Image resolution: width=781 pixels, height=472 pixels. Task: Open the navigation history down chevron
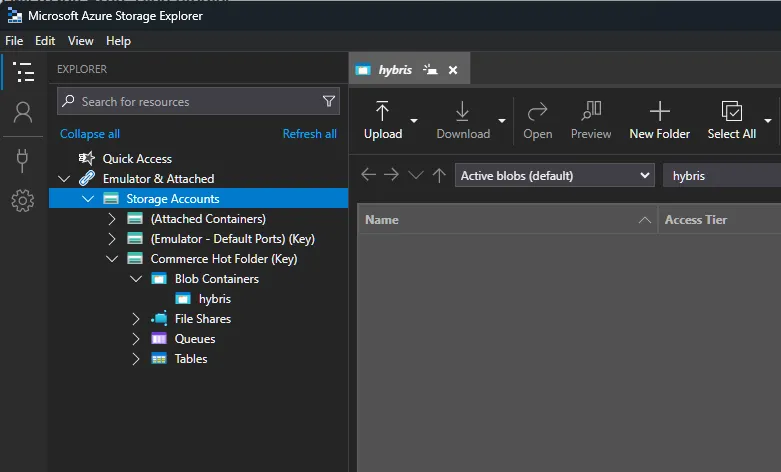(415, 175)
